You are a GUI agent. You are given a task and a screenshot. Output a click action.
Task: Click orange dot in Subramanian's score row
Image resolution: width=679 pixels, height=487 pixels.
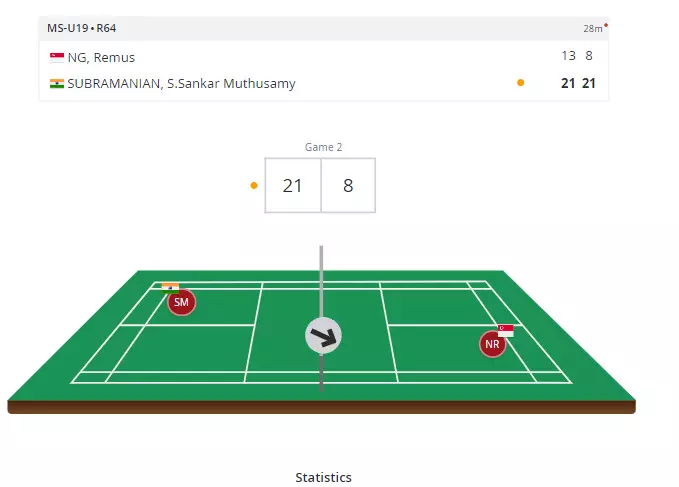tap(520, 83)
